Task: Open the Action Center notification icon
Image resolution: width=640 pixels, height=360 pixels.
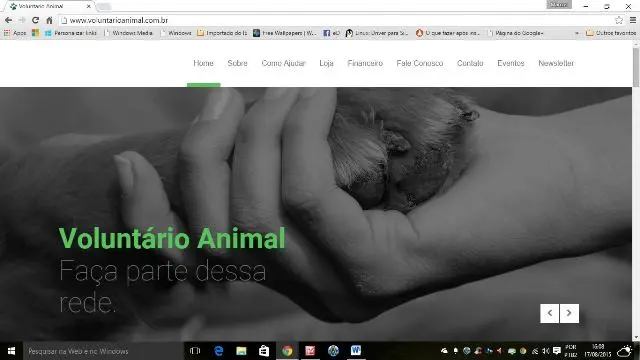Action: [557, 351]
